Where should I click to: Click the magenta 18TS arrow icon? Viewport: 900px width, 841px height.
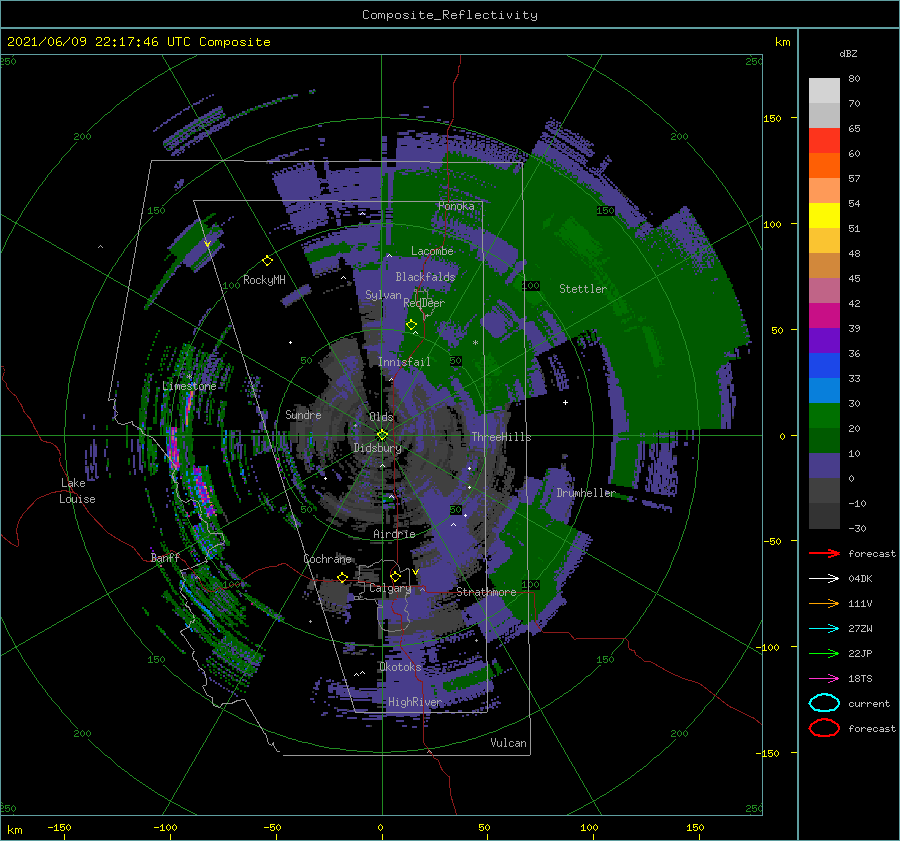click(x=824, y=678)
